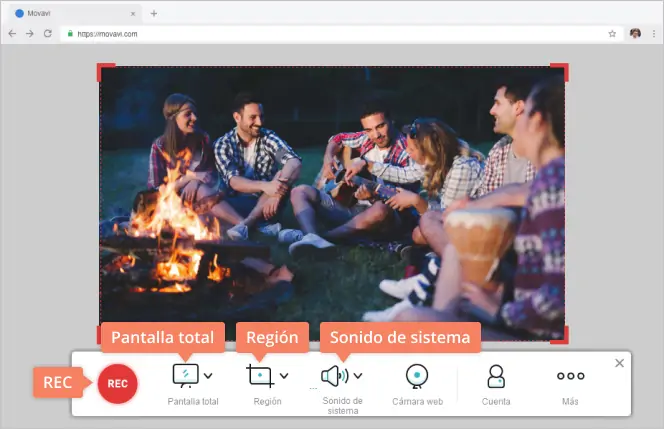Click the Cámara web label text
664x429 pixels.
418,401
